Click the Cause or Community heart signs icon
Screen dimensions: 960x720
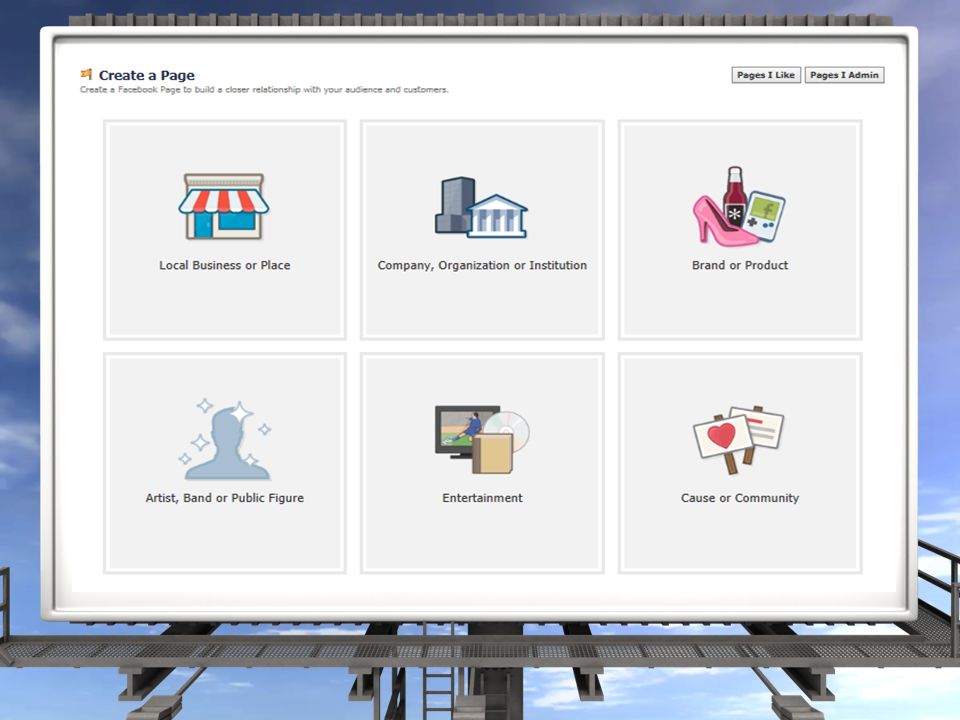pos(739,440)
